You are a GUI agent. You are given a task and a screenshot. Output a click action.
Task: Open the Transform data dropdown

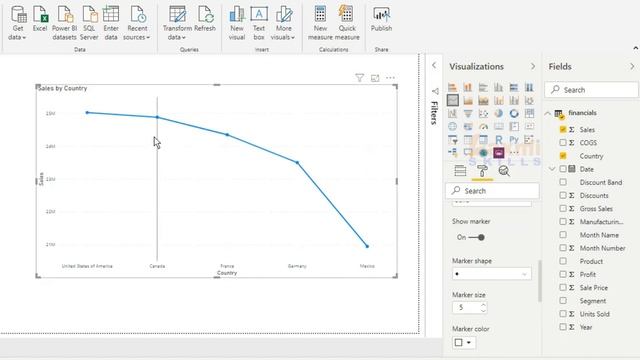tap(177, 23)
